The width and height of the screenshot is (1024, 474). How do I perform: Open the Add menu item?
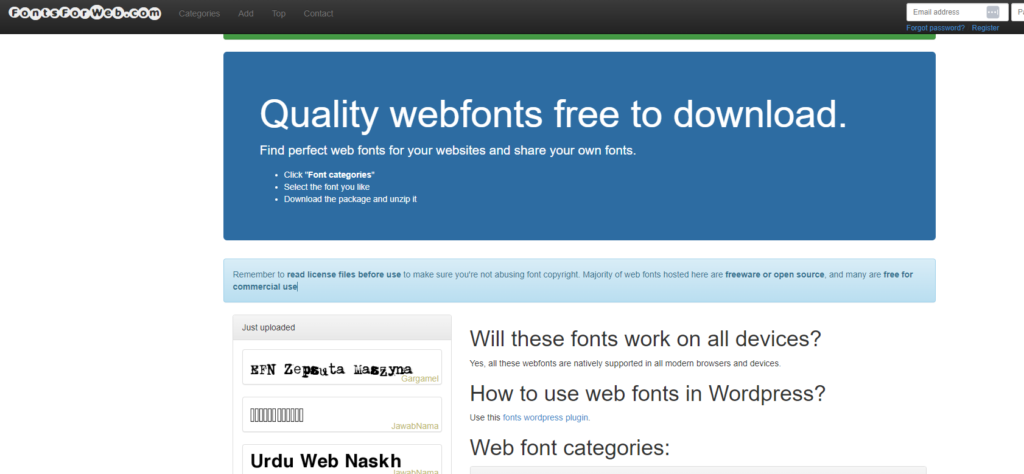[x=246, y=13]
